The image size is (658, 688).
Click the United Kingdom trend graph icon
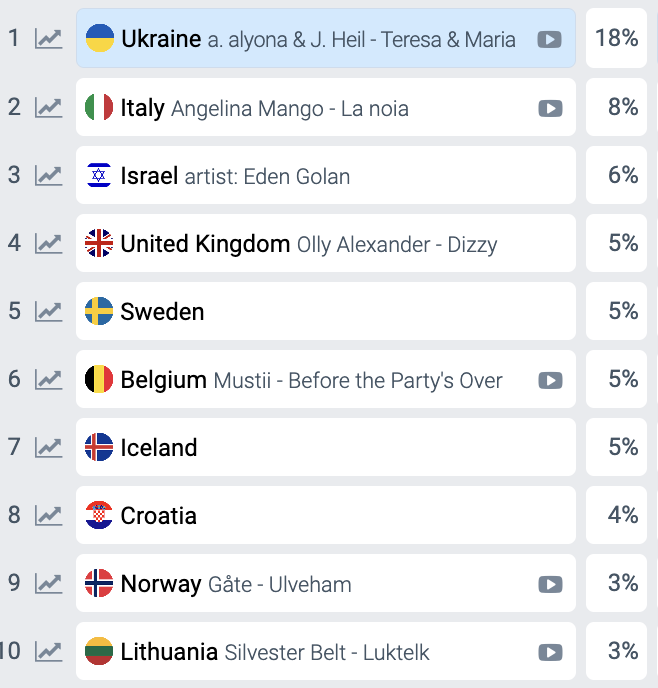[49, 244]
